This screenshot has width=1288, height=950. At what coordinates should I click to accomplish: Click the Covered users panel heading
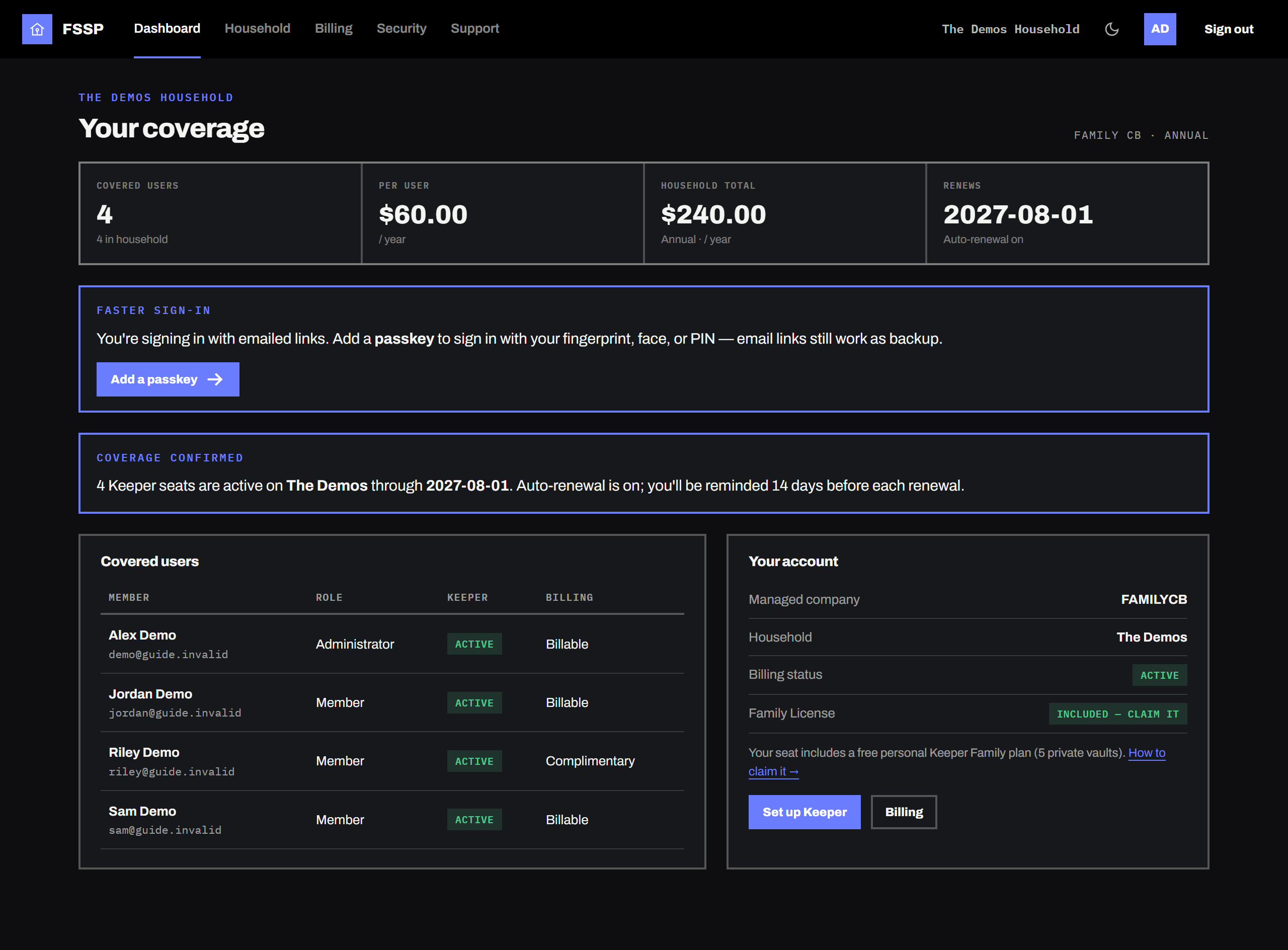(149, 561)
